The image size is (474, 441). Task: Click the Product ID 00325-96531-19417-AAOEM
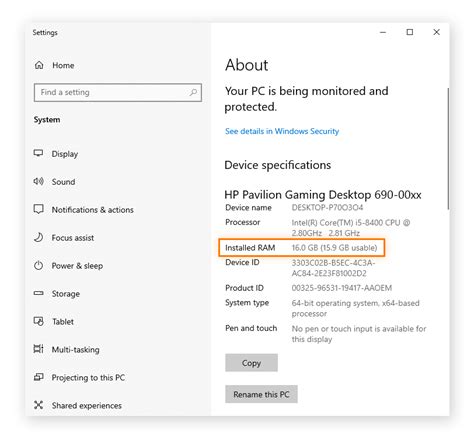coord(342,288)
